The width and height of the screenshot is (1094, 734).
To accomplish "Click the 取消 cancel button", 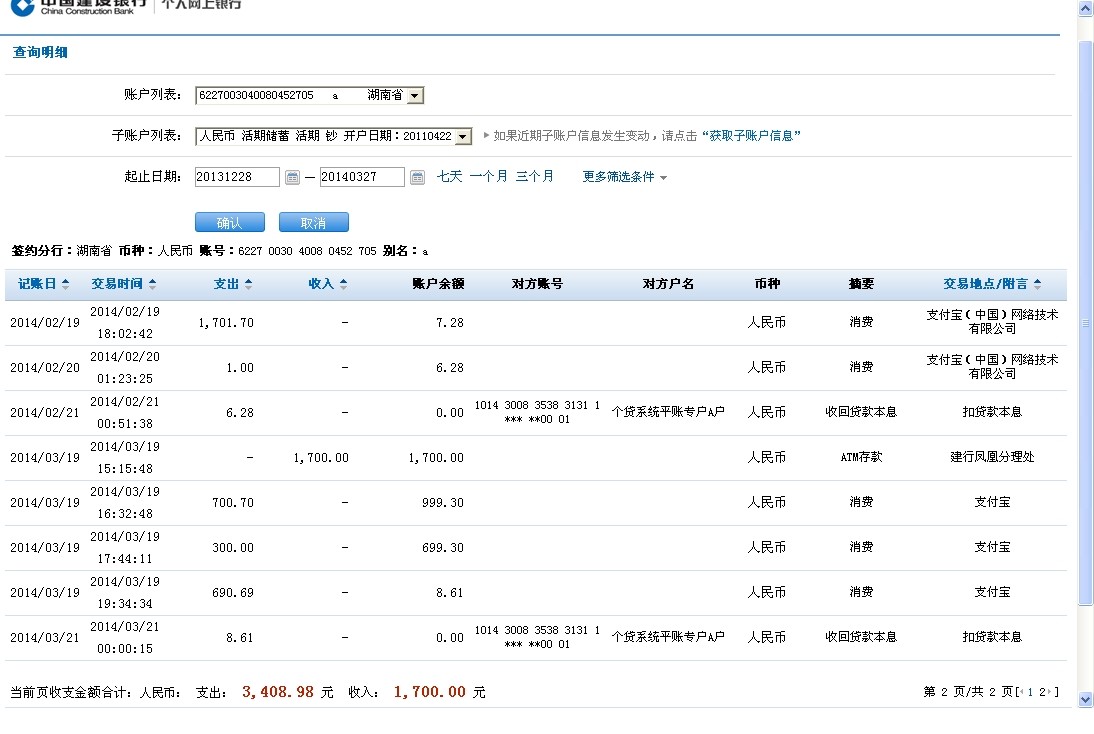I will (x=313, y=222).
